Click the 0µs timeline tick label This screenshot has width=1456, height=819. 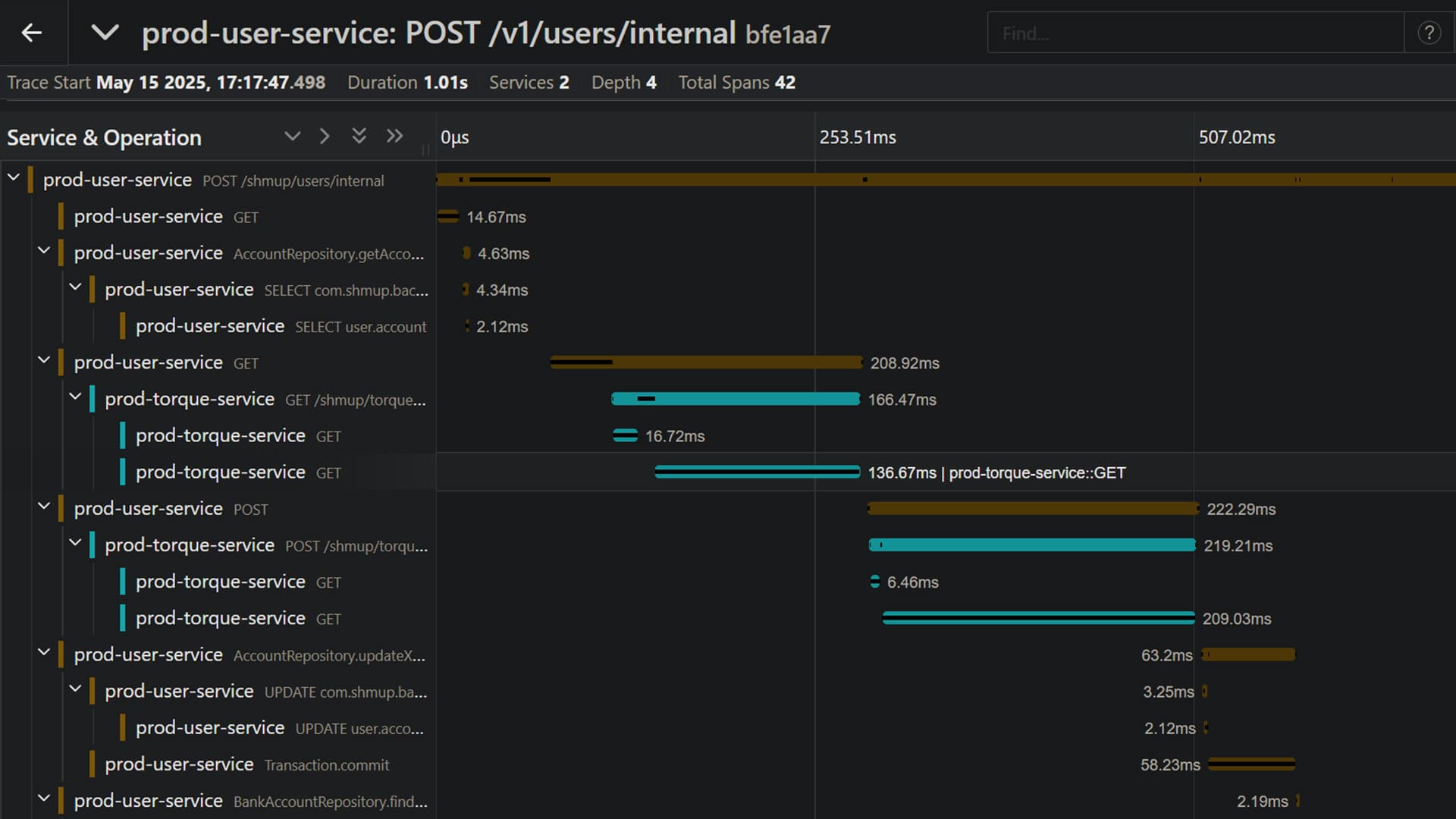tap(455, 137)
